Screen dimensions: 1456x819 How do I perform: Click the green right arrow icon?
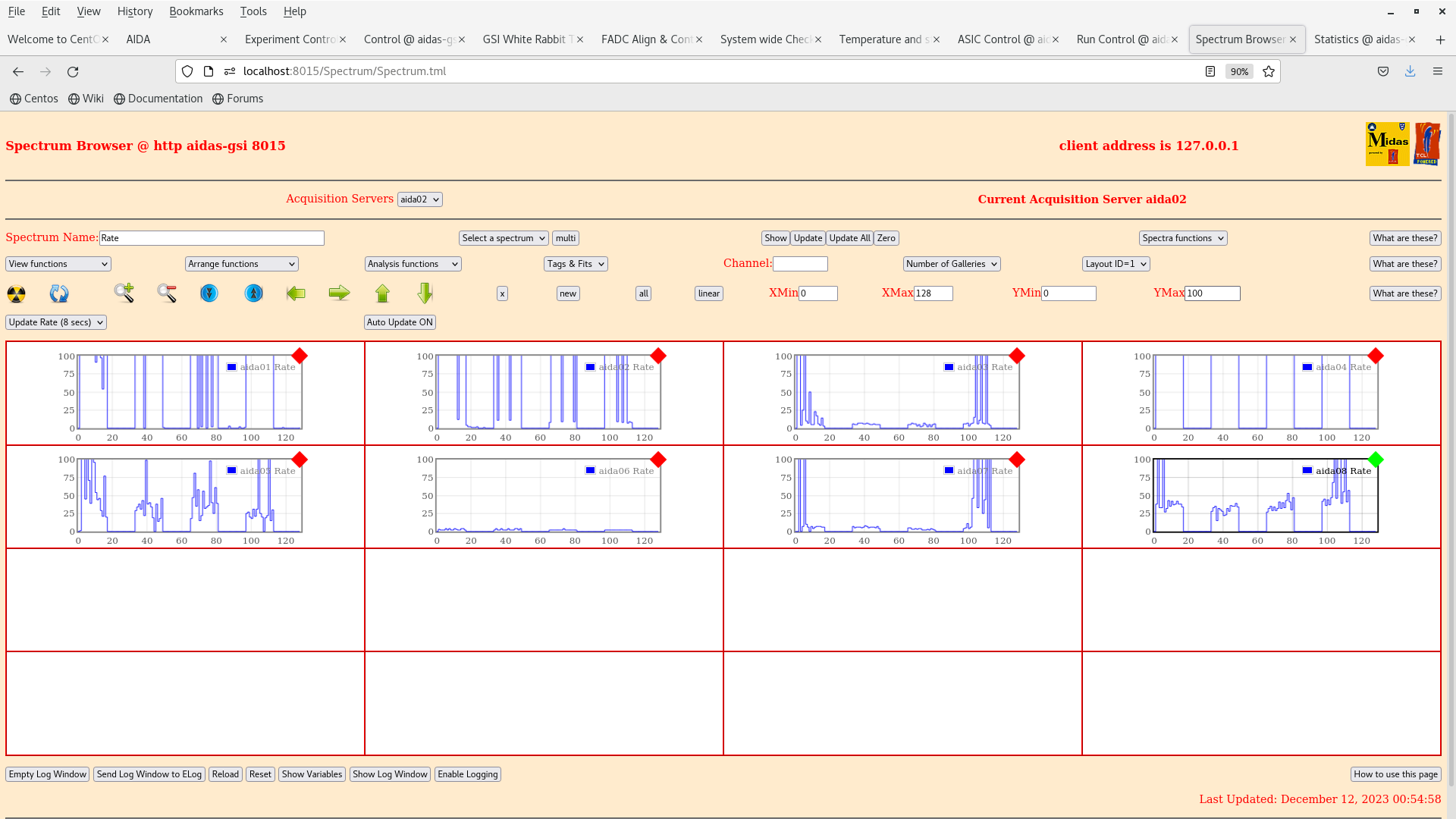coord(339,293)
